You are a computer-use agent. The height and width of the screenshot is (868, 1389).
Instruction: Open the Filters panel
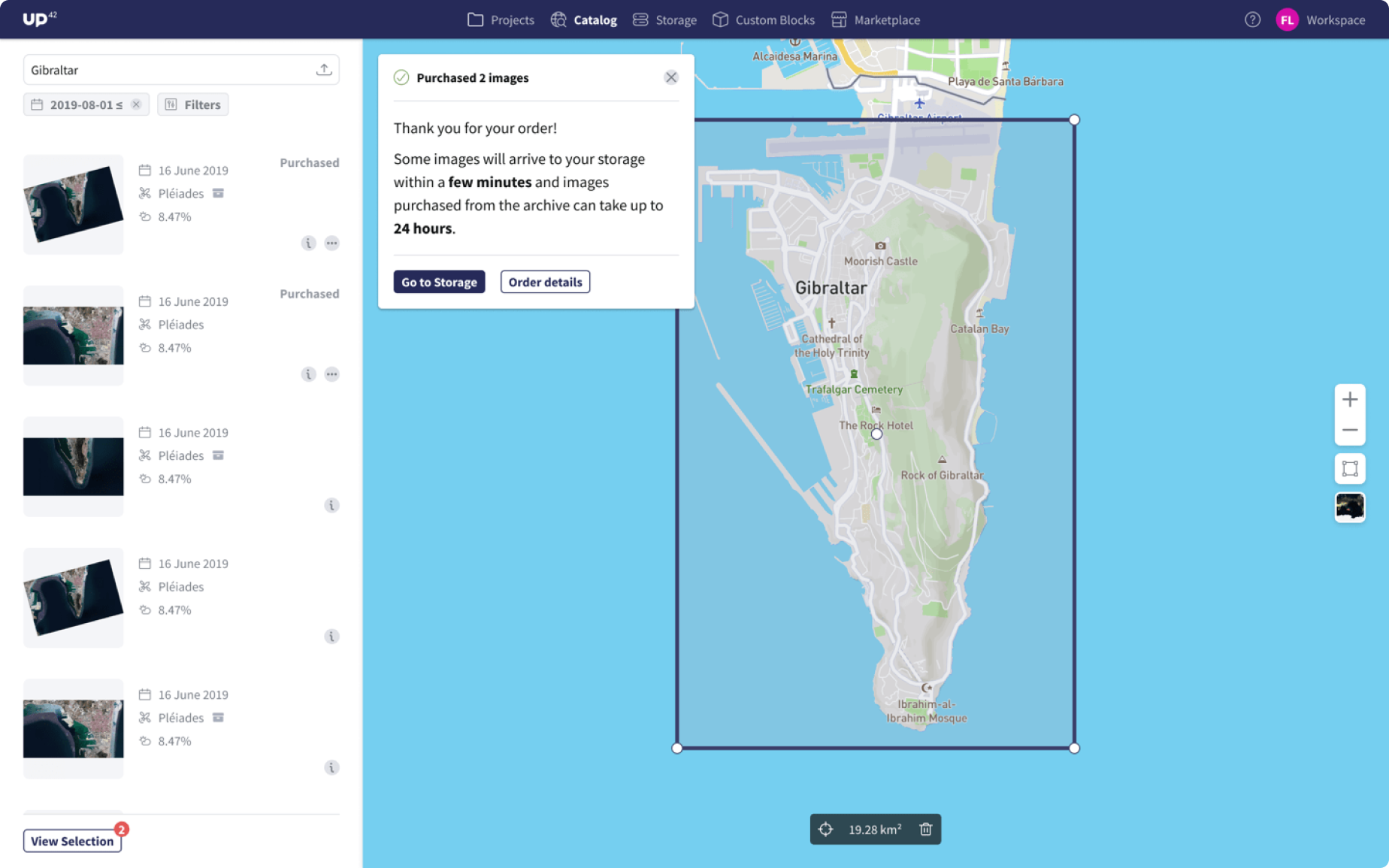point(193,104)
